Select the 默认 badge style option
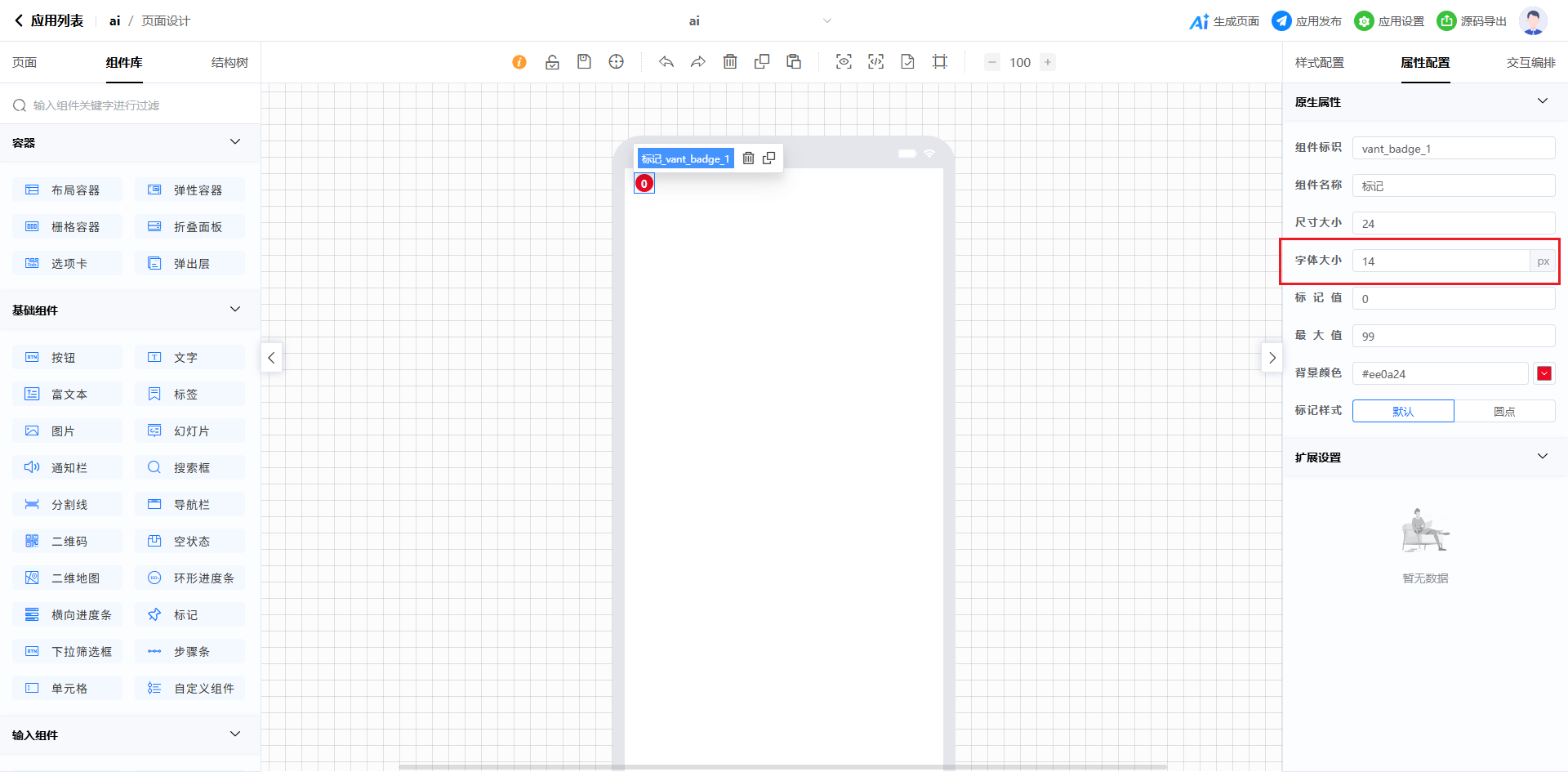The width and height of the screenshot is (1568, 772). 1402,411
